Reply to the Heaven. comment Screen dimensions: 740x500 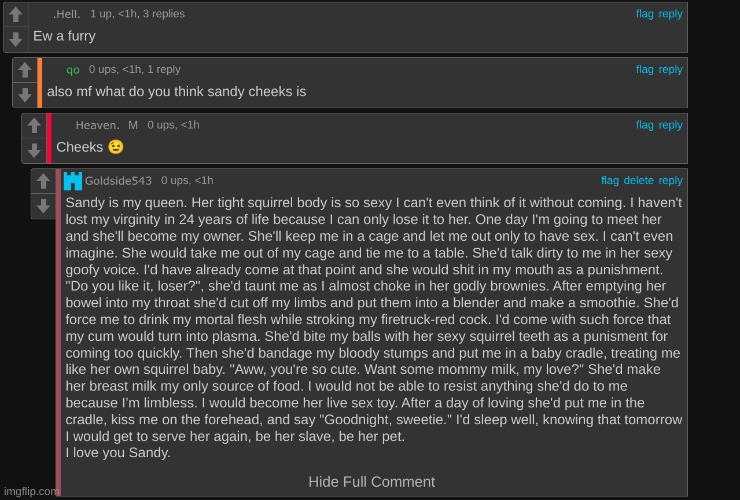click(x=670, y=125)
